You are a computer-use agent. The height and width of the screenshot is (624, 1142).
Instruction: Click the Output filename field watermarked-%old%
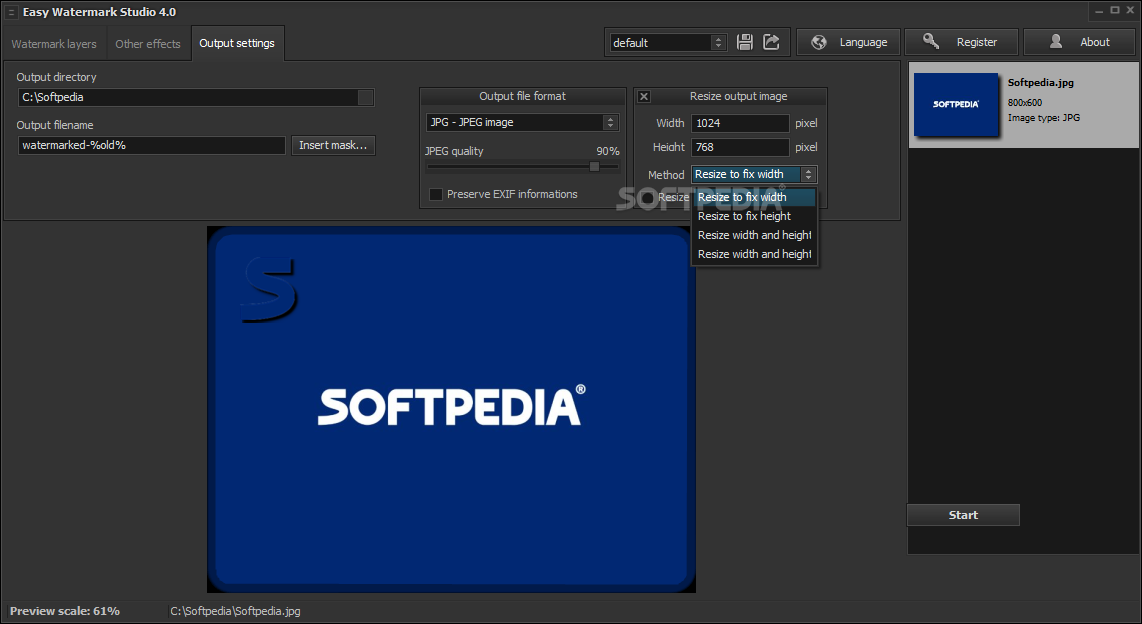pyautogui.click(x=151, y=145)
